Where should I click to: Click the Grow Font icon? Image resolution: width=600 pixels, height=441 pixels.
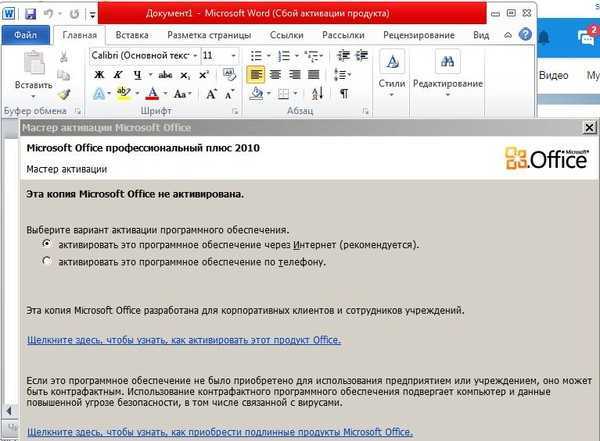(211, 94)
